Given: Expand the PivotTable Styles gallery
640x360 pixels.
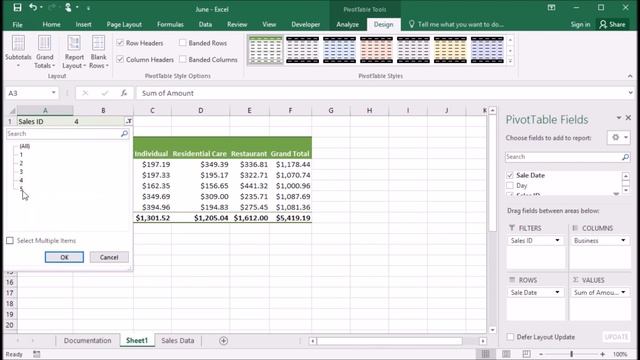Looking at the screenshot, I should click(510, 61).
